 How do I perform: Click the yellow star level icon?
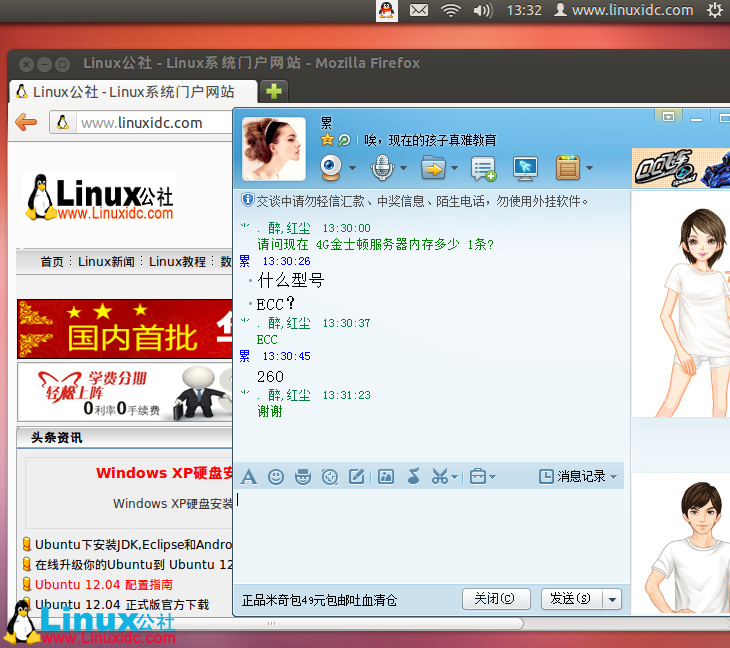tap(327, 140)
